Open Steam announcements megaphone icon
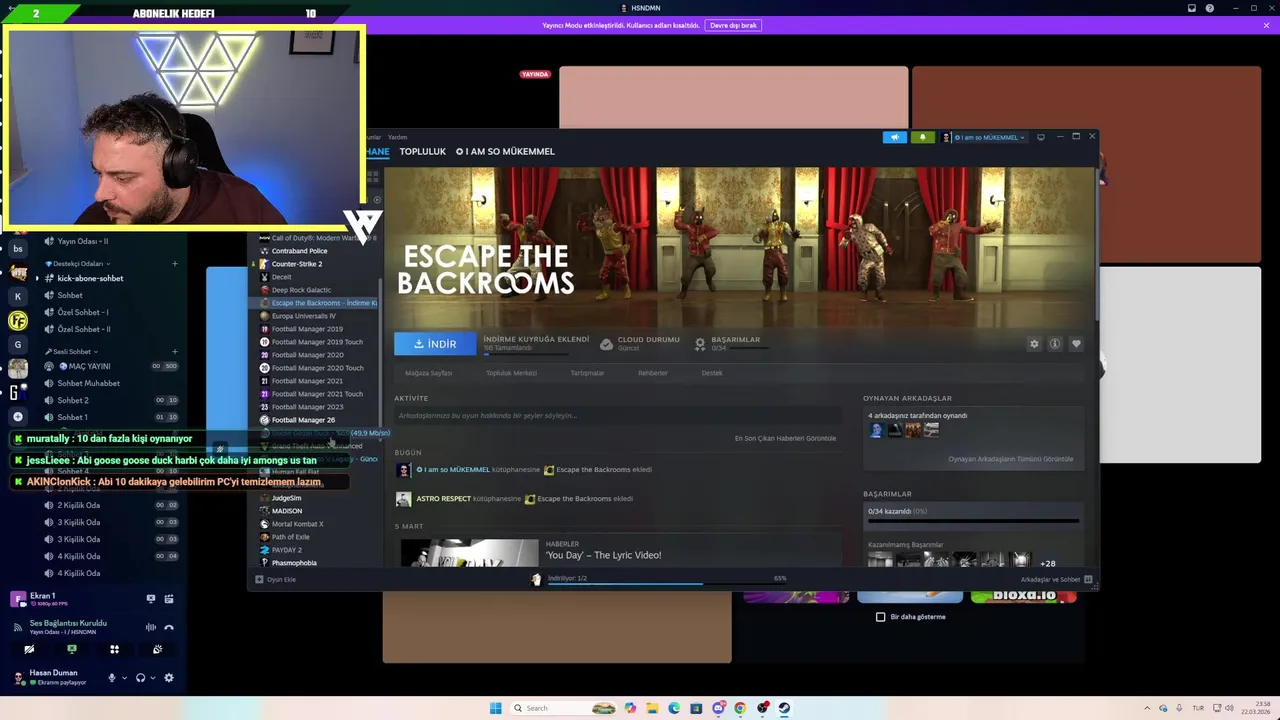 [x=895, y=137]
